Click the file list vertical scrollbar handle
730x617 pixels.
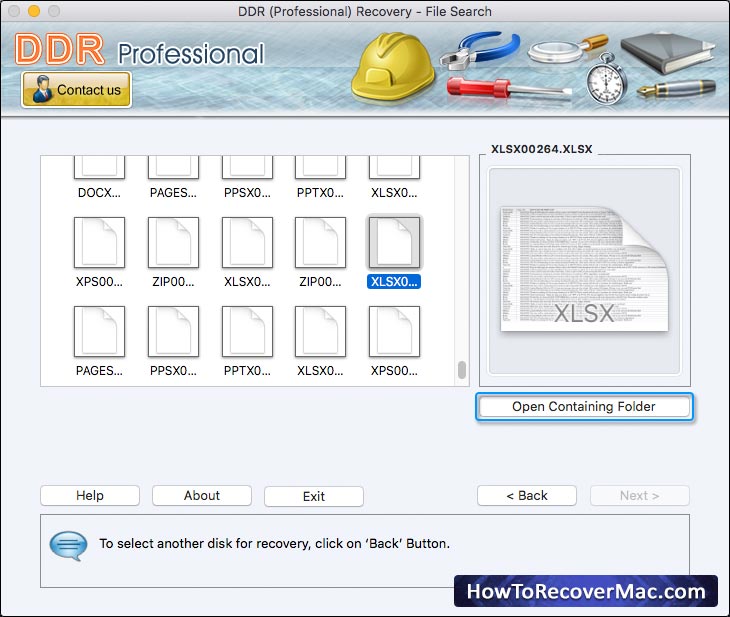coord(462,370)
